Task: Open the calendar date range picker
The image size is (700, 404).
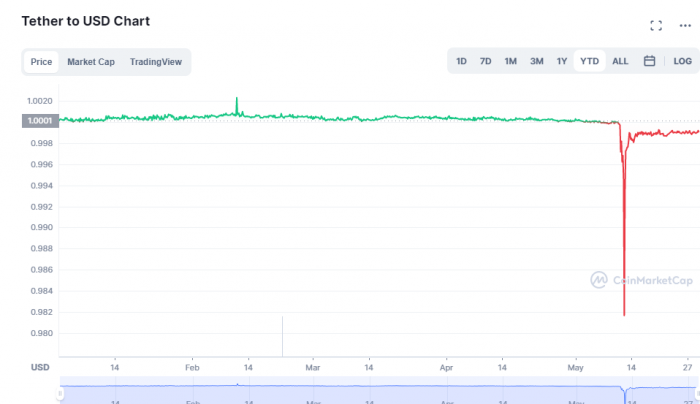Action: [x=650, y=61]
